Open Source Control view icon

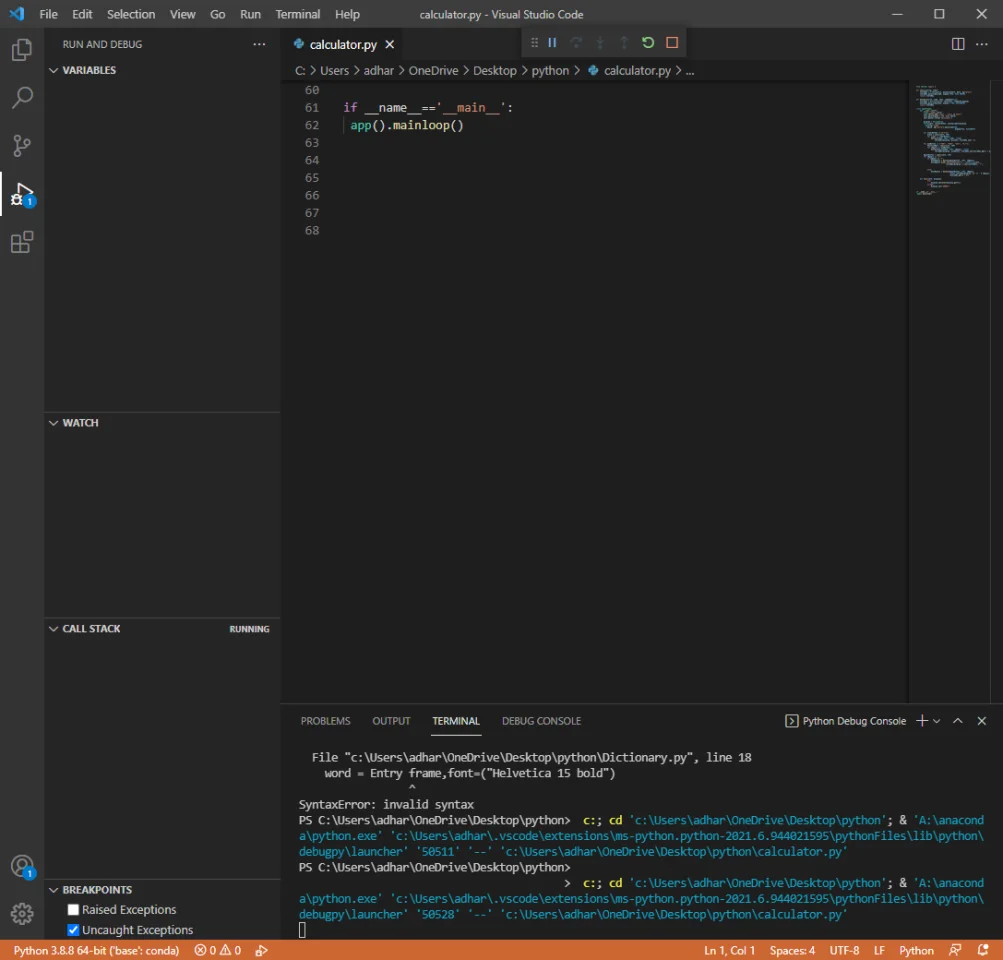[22, 146]
